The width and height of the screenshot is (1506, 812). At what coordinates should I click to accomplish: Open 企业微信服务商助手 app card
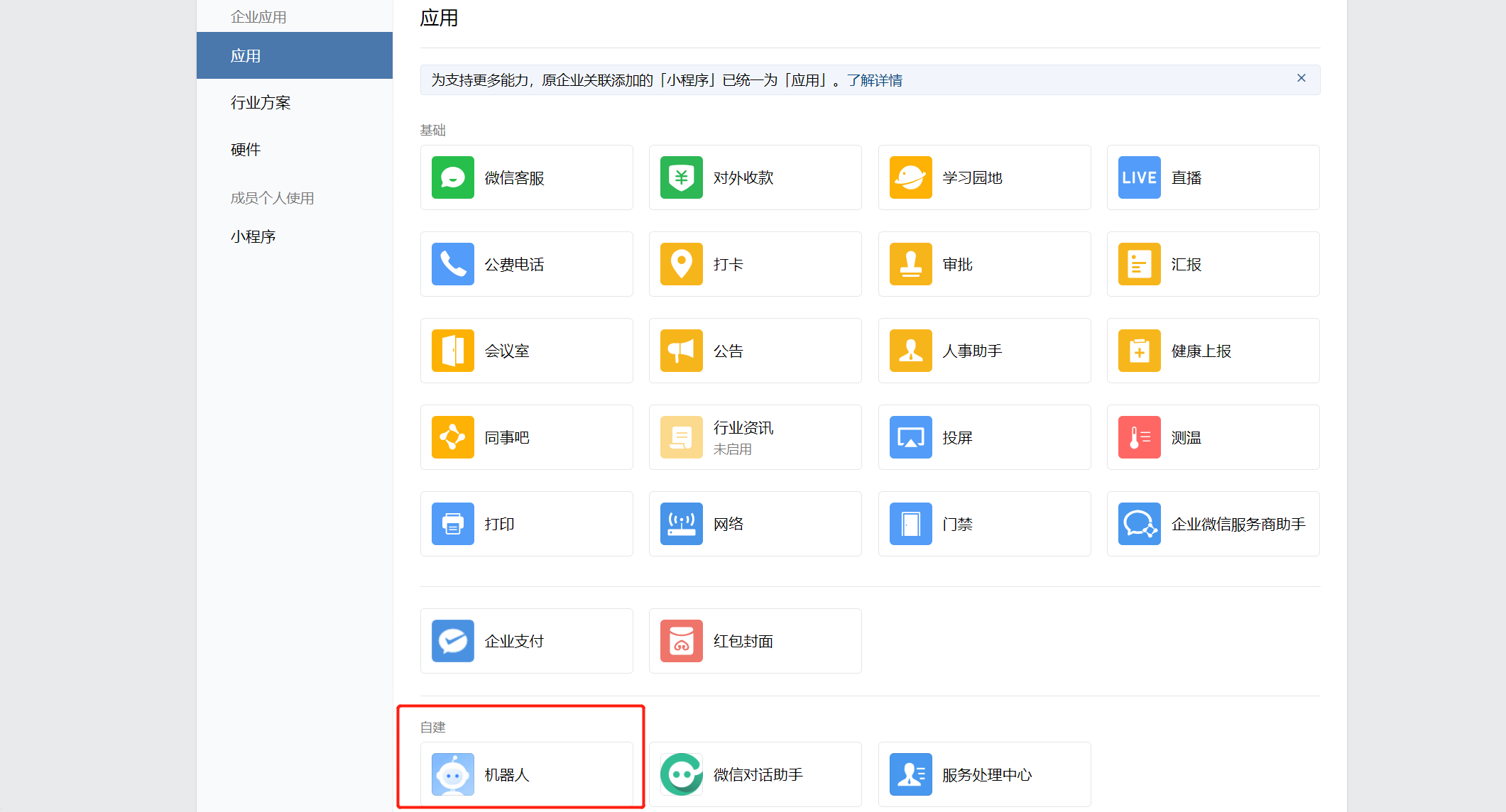[x=1213, y=524]
